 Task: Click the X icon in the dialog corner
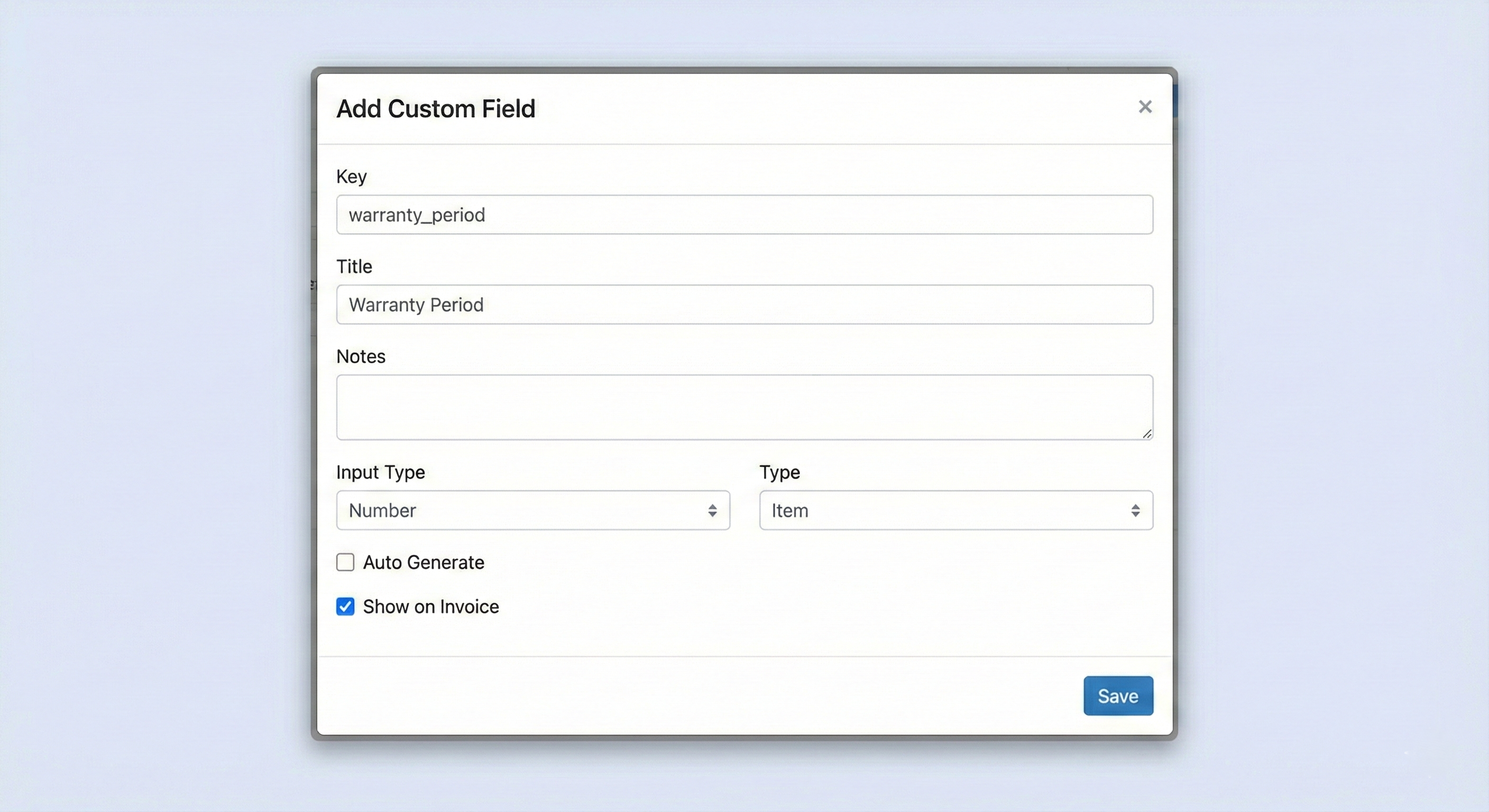click(x=1145, y=107)
